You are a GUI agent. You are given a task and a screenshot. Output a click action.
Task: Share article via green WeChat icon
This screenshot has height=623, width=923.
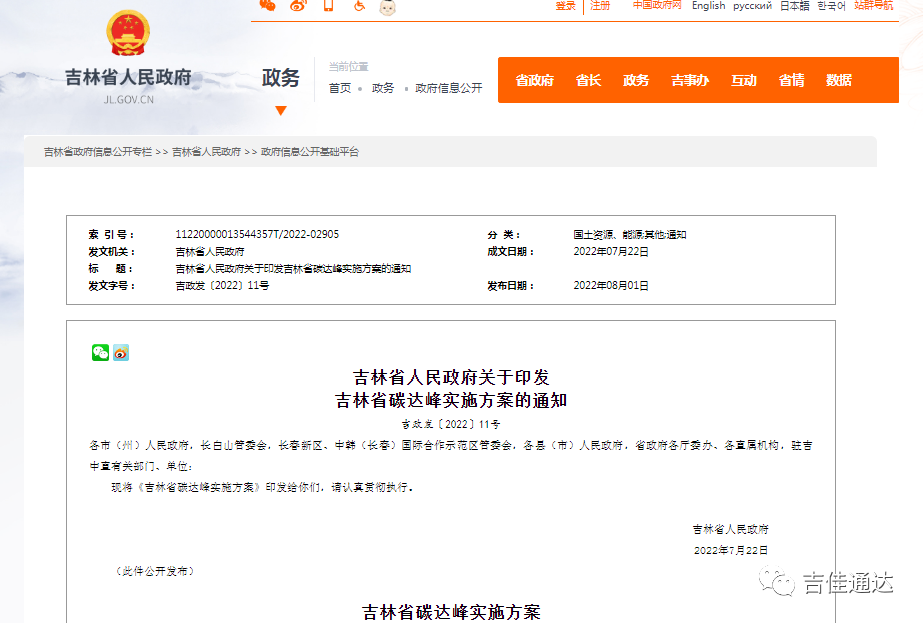[x=100, y=352]
